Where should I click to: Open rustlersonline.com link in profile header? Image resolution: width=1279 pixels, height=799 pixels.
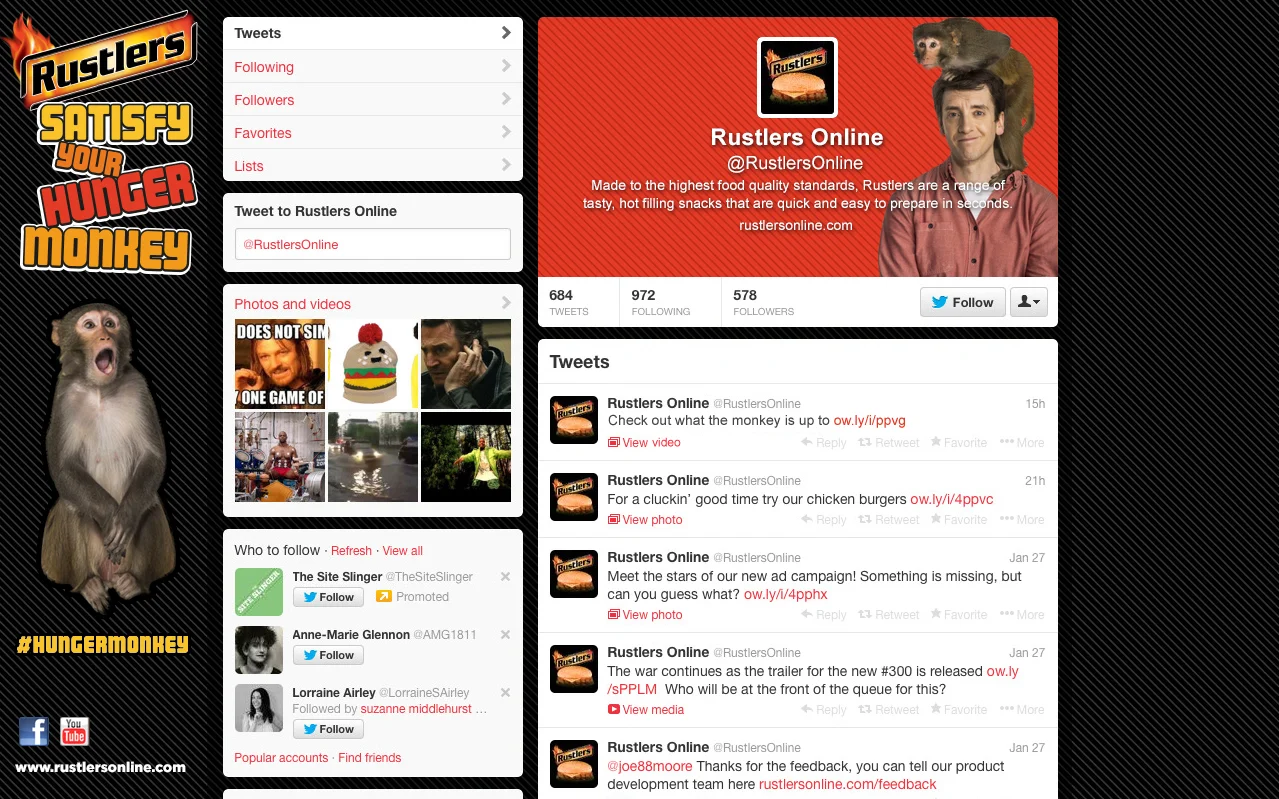(796, 226)
